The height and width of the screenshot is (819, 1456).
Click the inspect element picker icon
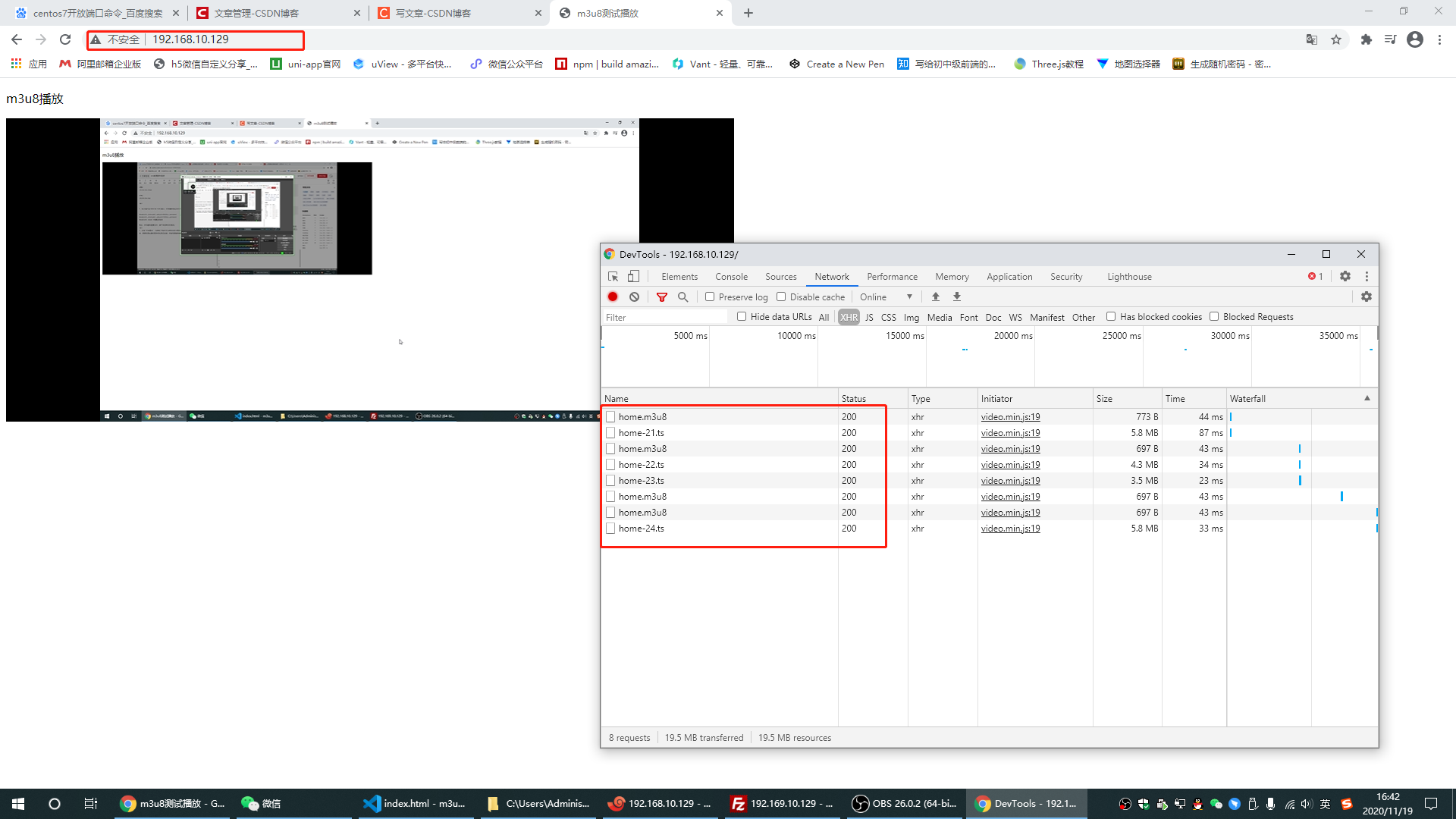tap(613, 276)
